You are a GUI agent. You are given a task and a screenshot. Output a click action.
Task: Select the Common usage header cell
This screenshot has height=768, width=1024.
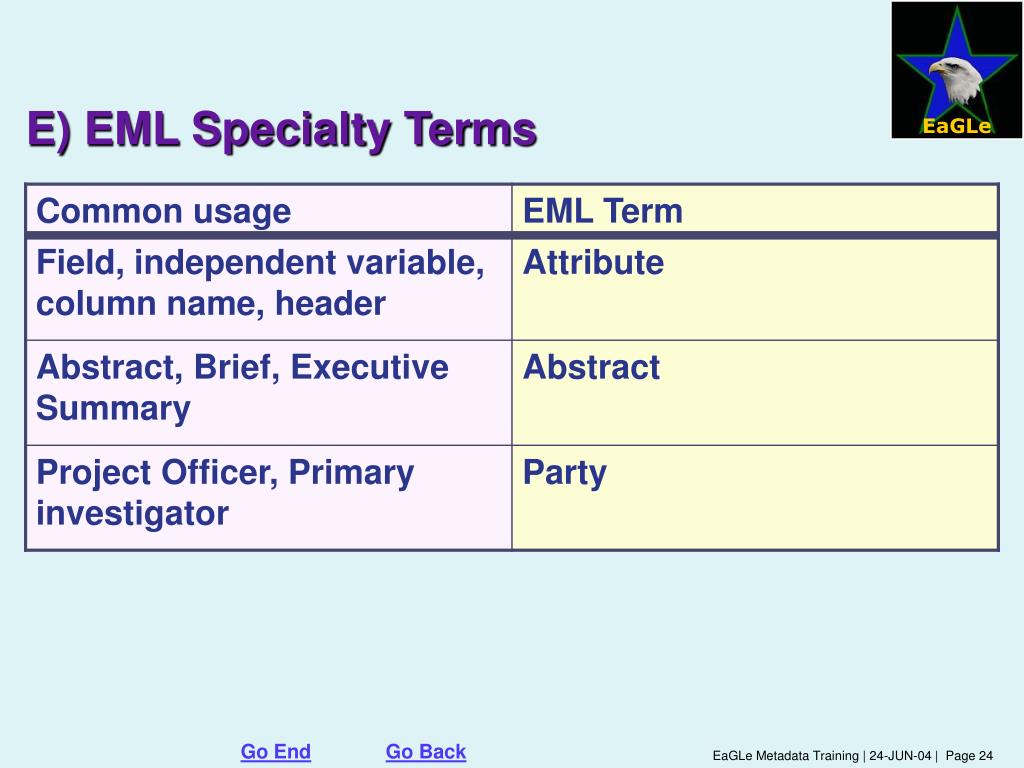point(268,210)
